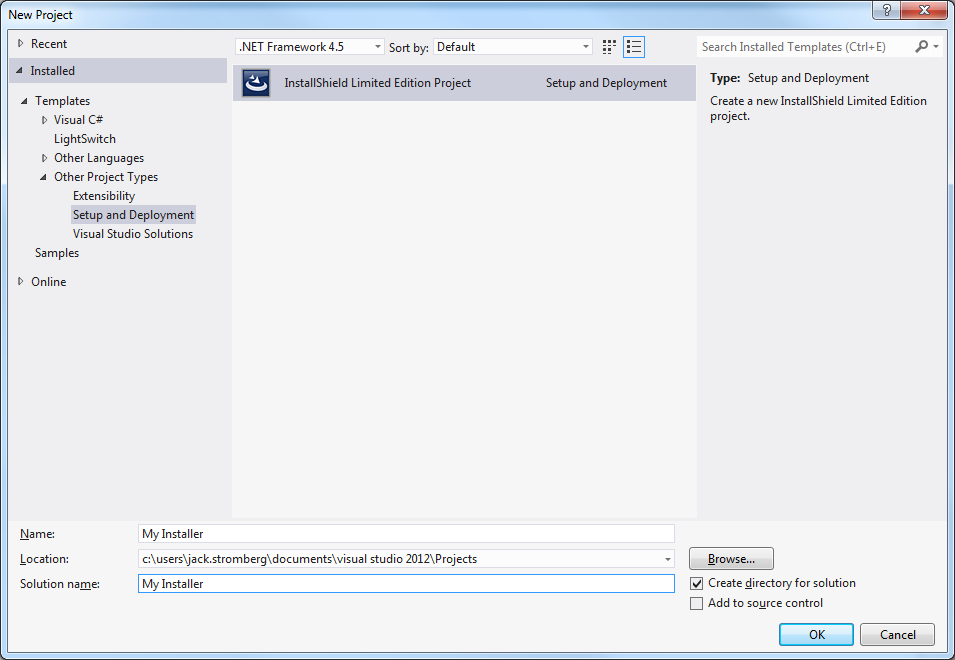Expand the Recent section
955x660 pixels.
(21, 44)
